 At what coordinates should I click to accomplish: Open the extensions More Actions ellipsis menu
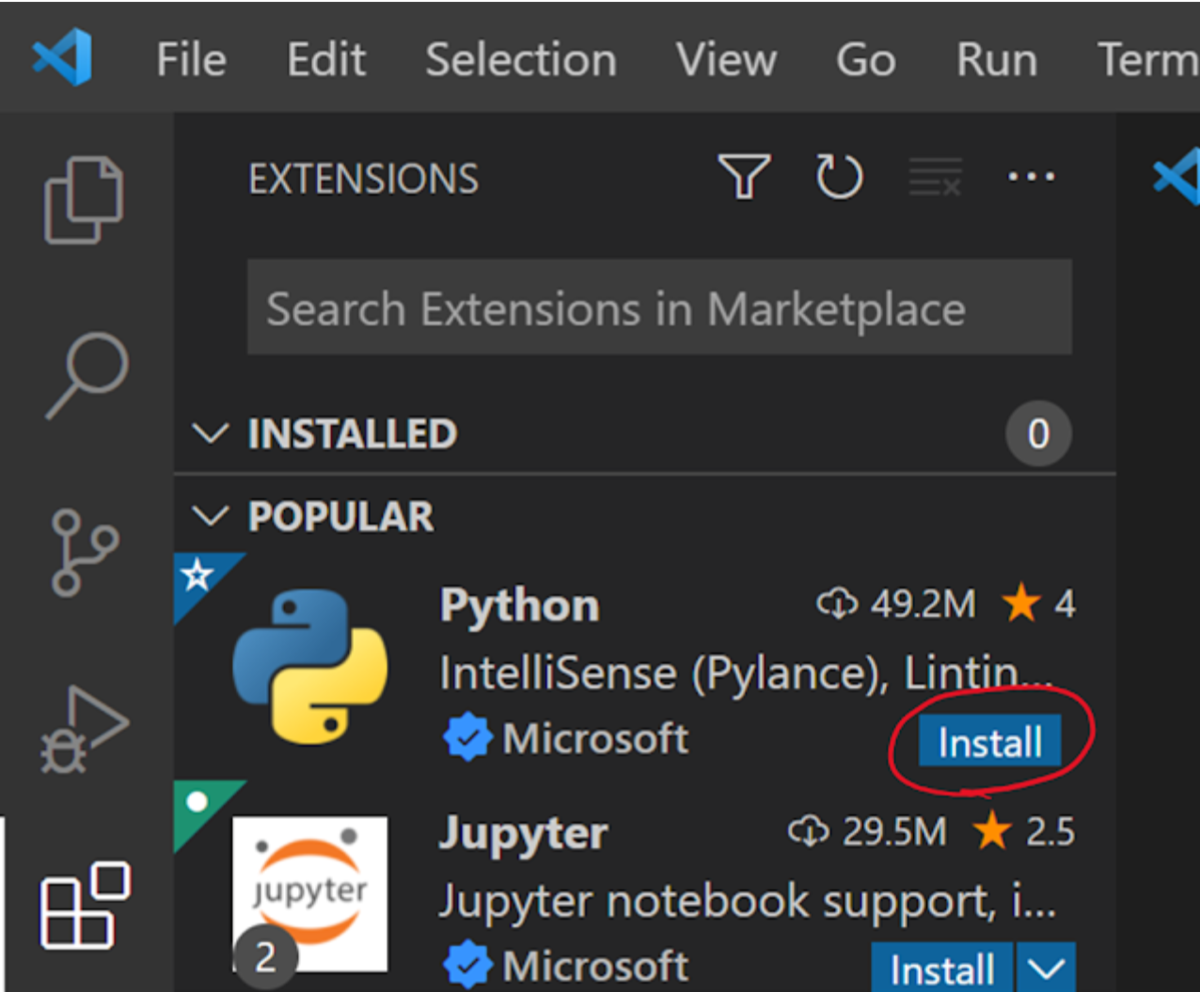tap(1030, 177)
